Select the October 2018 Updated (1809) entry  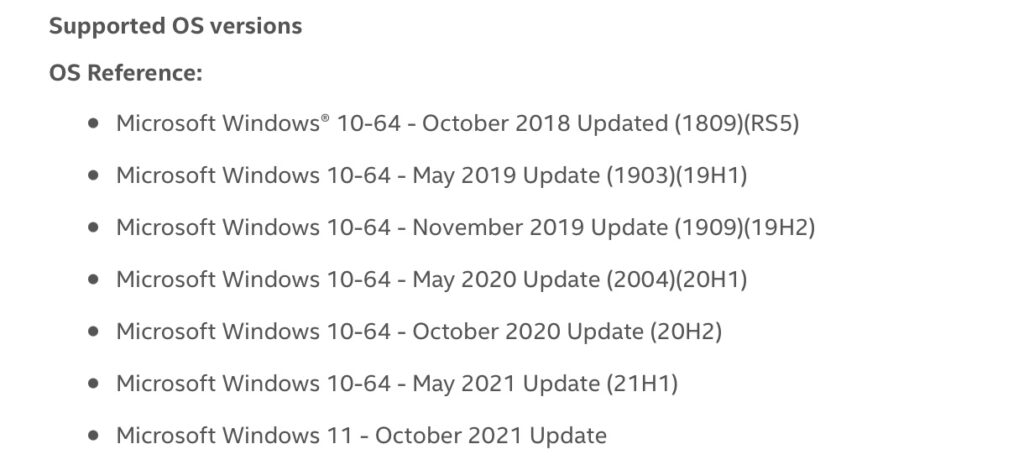pyautogui.click(x=458, y=123)
